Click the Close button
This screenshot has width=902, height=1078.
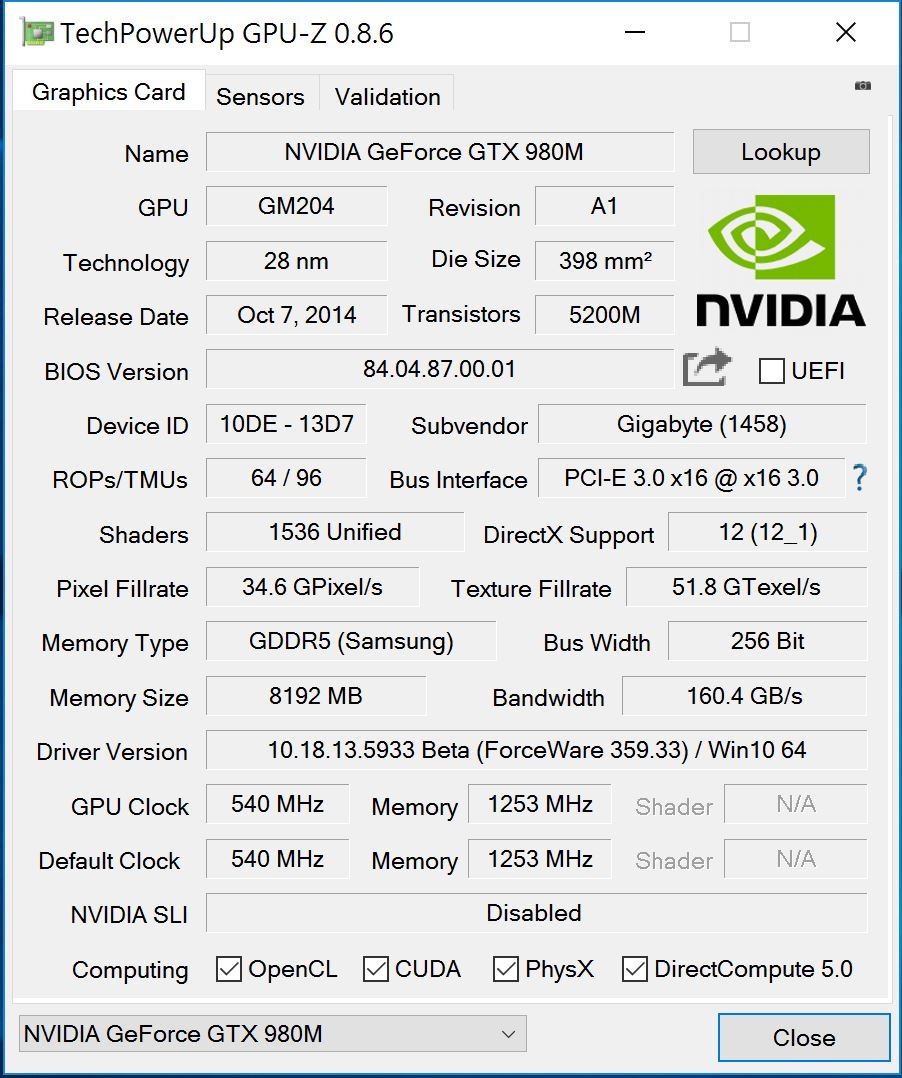pyautogui.click(x=804, y=1037)
